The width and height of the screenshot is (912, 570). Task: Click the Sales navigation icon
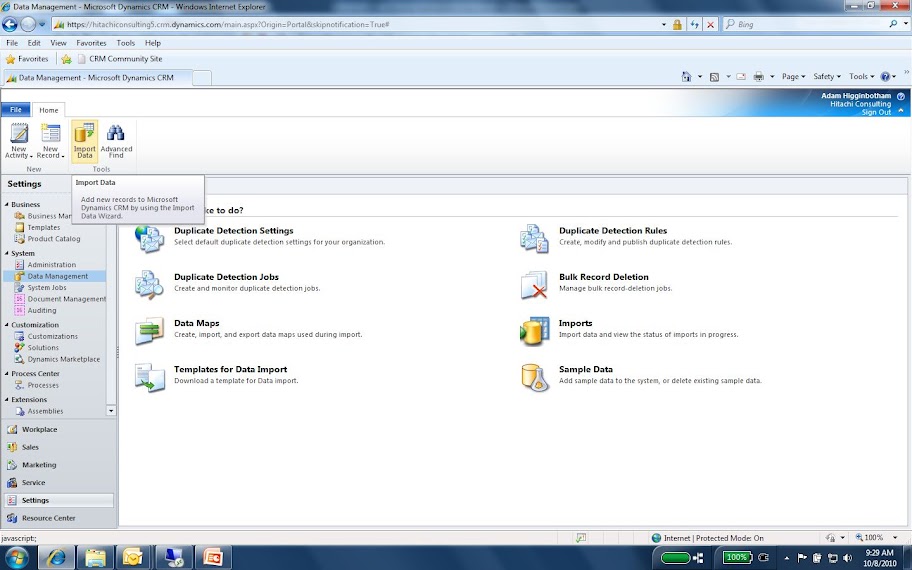click(12, 447)
